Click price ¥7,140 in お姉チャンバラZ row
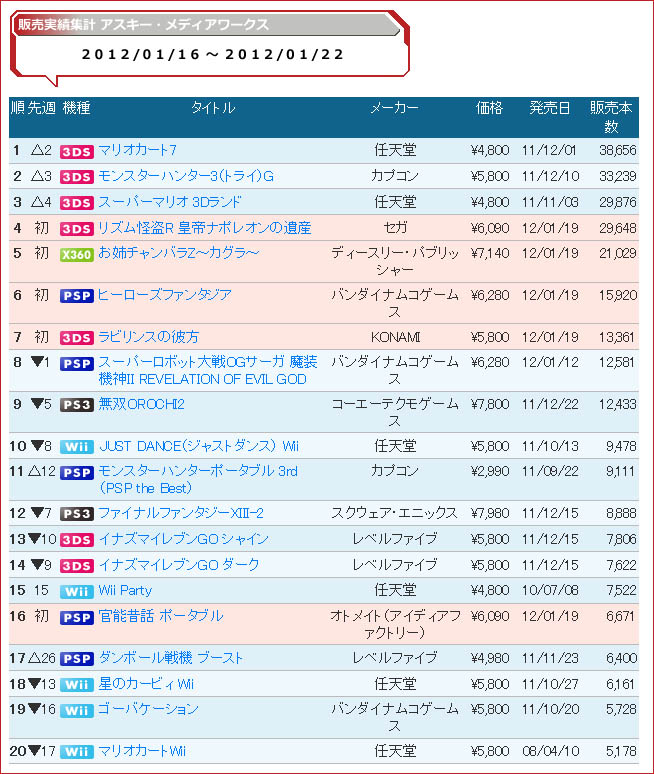654x774 pixels. (x=490, y=253)
